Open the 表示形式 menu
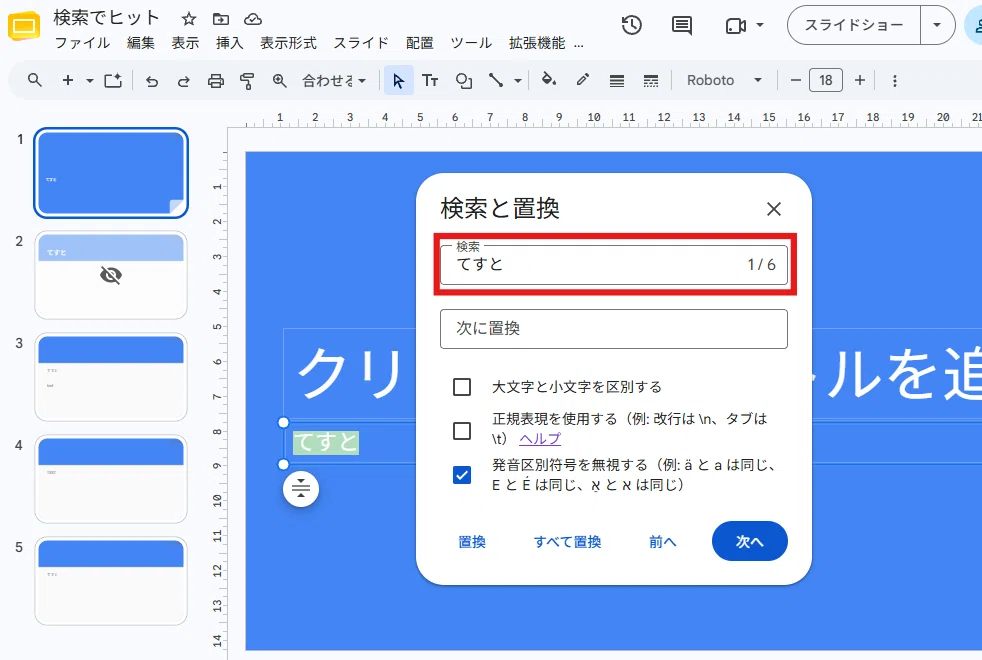Screen dimensions: 982x660 pyautogui.click(x=289, y=43)
